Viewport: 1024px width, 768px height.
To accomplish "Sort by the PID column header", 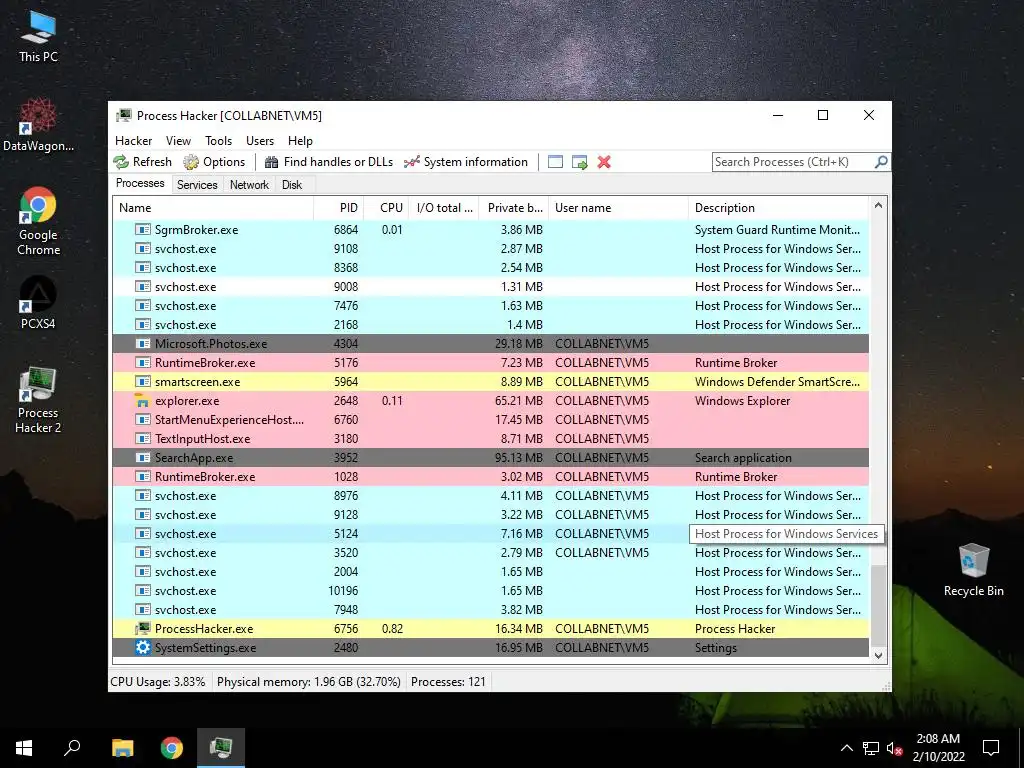I will tap(339, 208).
